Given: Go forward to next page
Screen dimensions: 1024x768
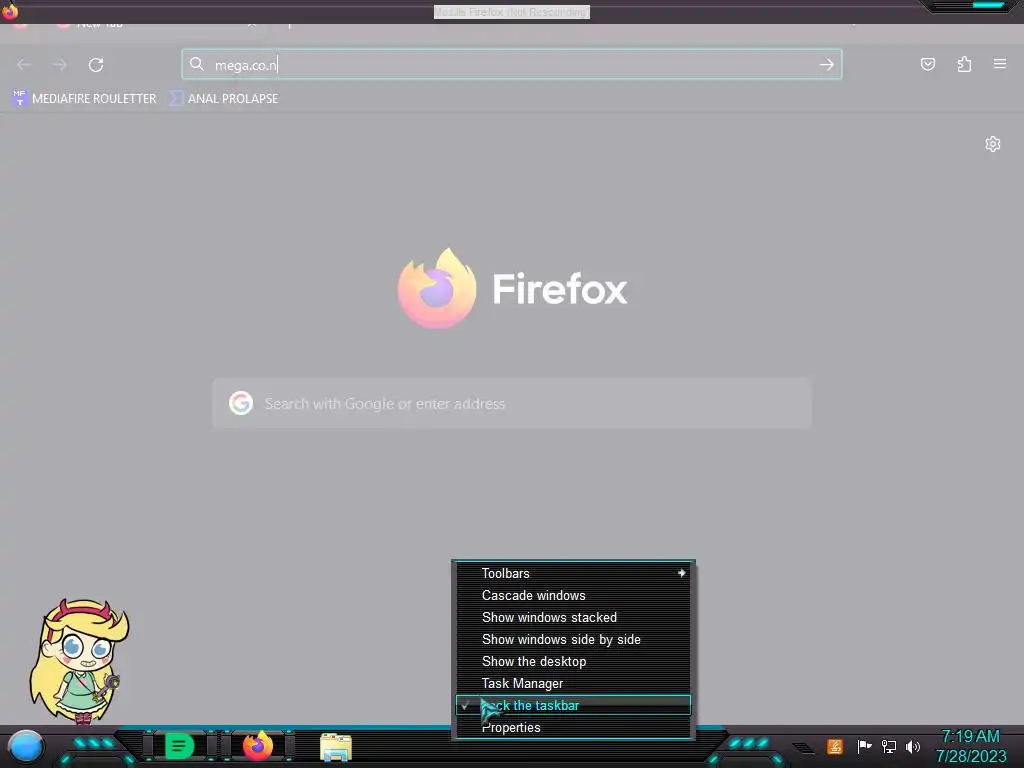Looking at the screenshot, I should point(60,65).
